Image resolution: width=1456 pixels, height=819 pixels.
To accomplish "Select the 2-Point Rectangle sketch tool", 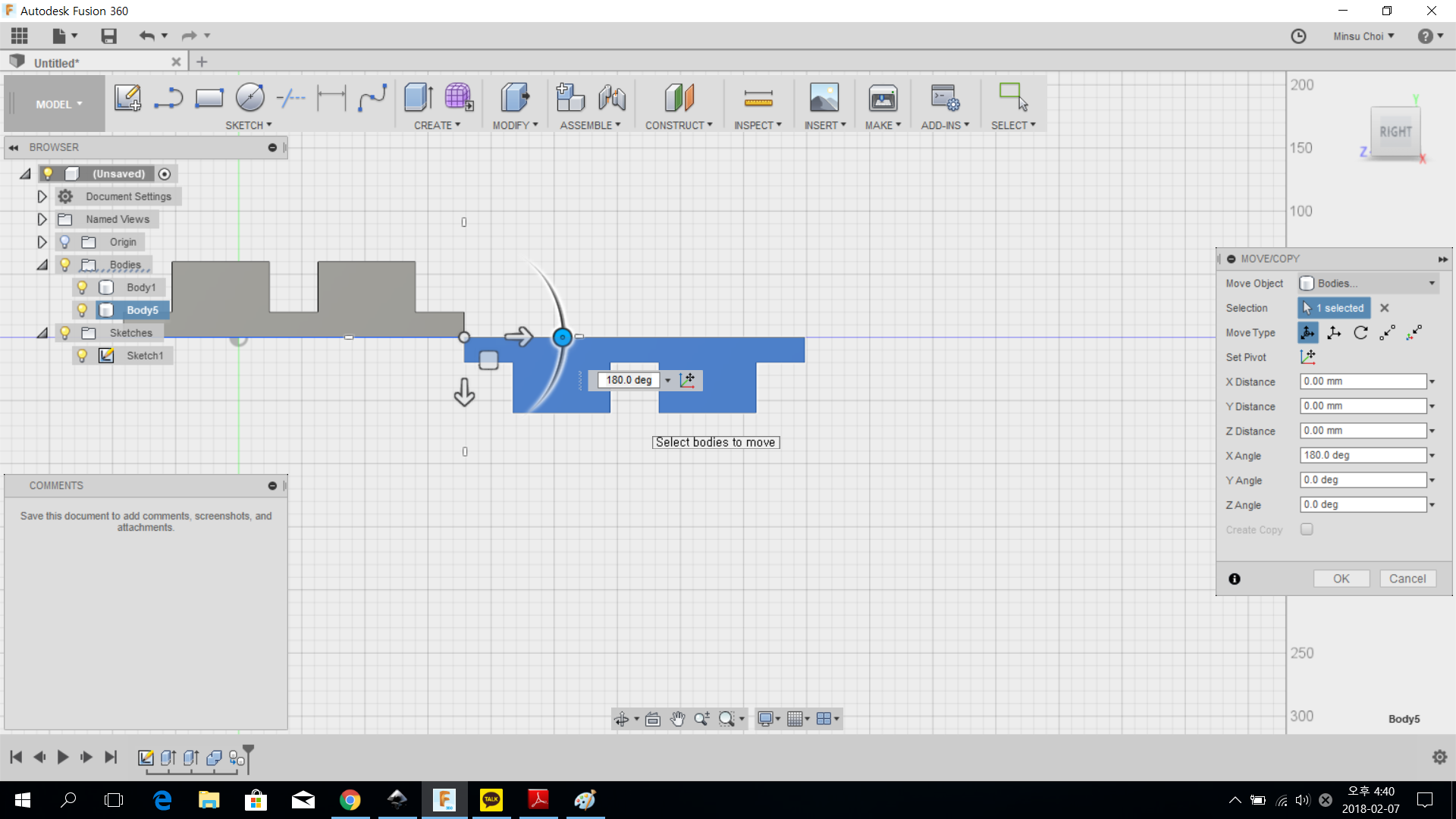I will click(209, 98).
